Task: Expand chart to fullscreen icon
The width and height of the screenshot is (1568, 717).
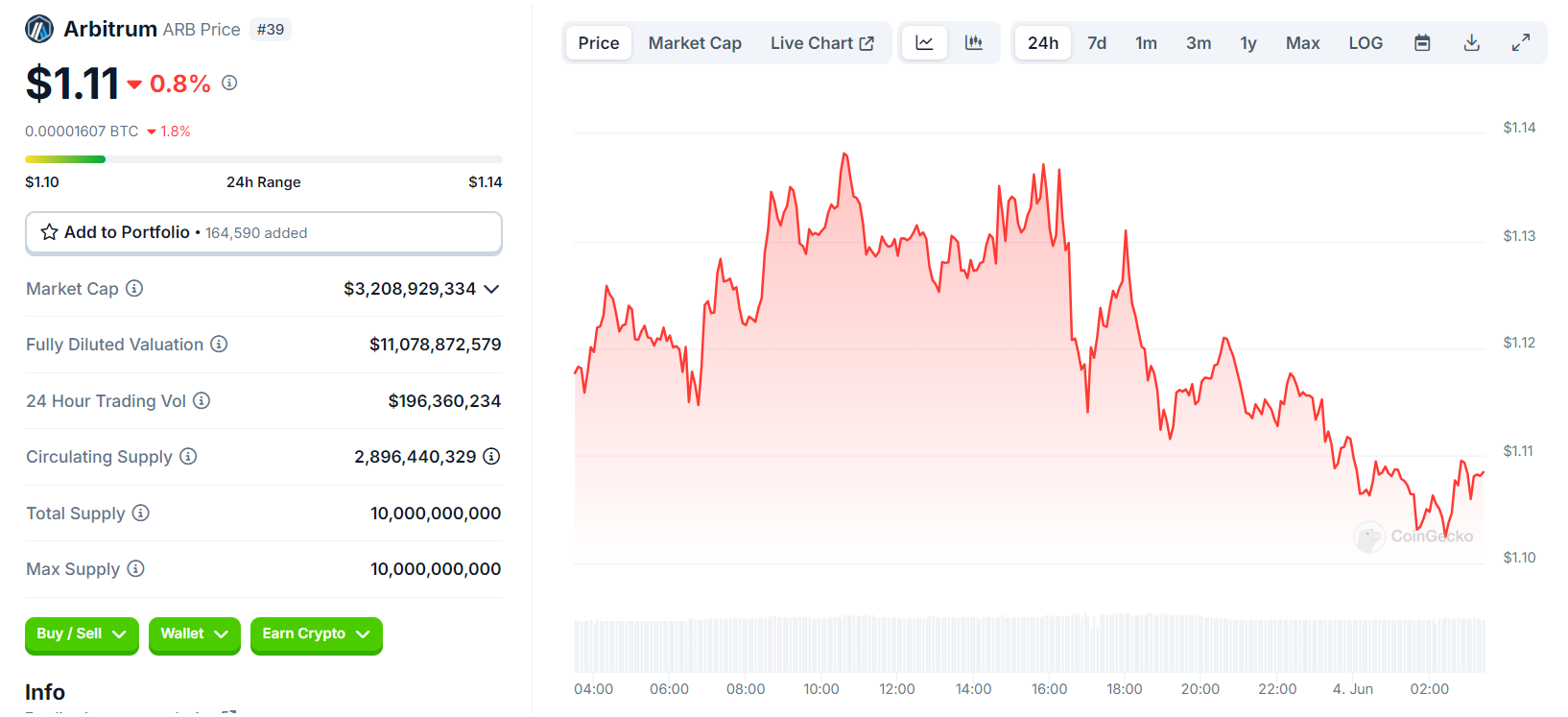Action: point(1521,43)
